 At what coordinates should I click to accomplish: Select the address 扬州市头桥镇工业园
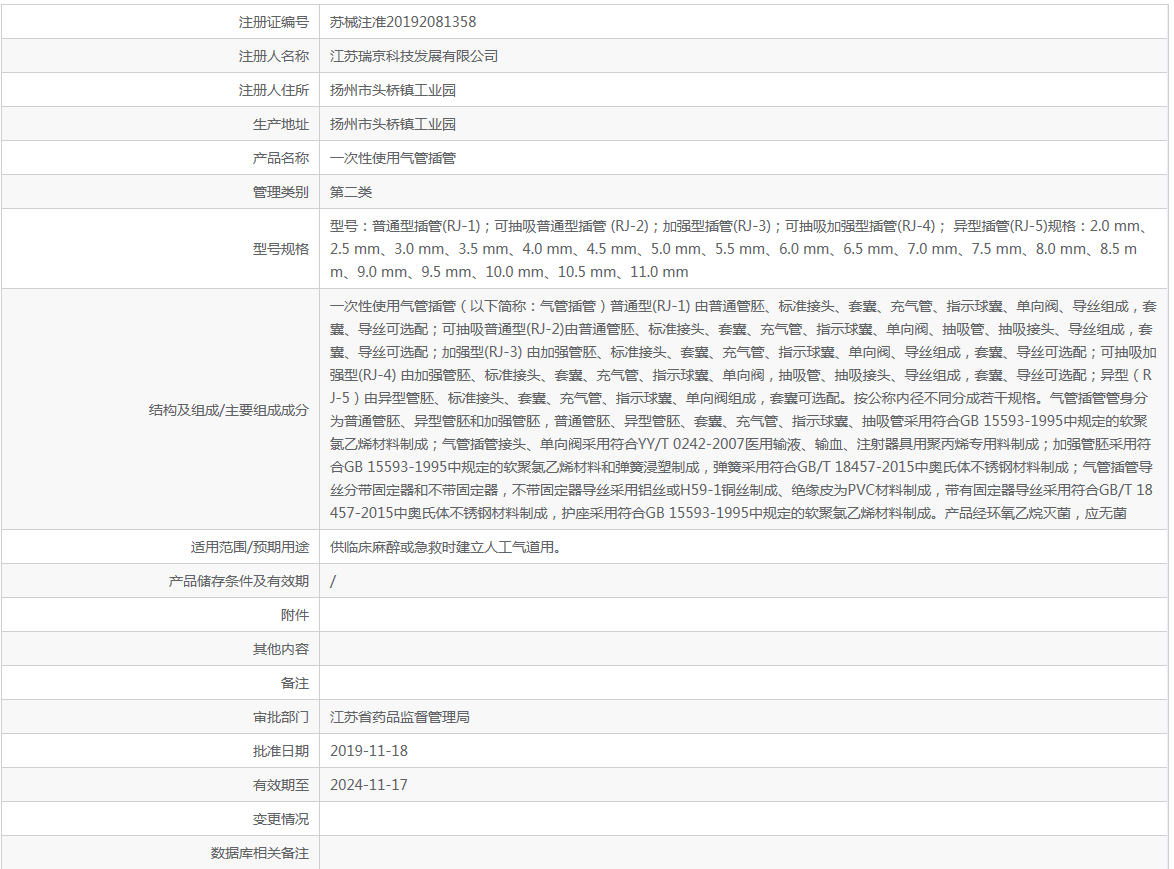391,89
